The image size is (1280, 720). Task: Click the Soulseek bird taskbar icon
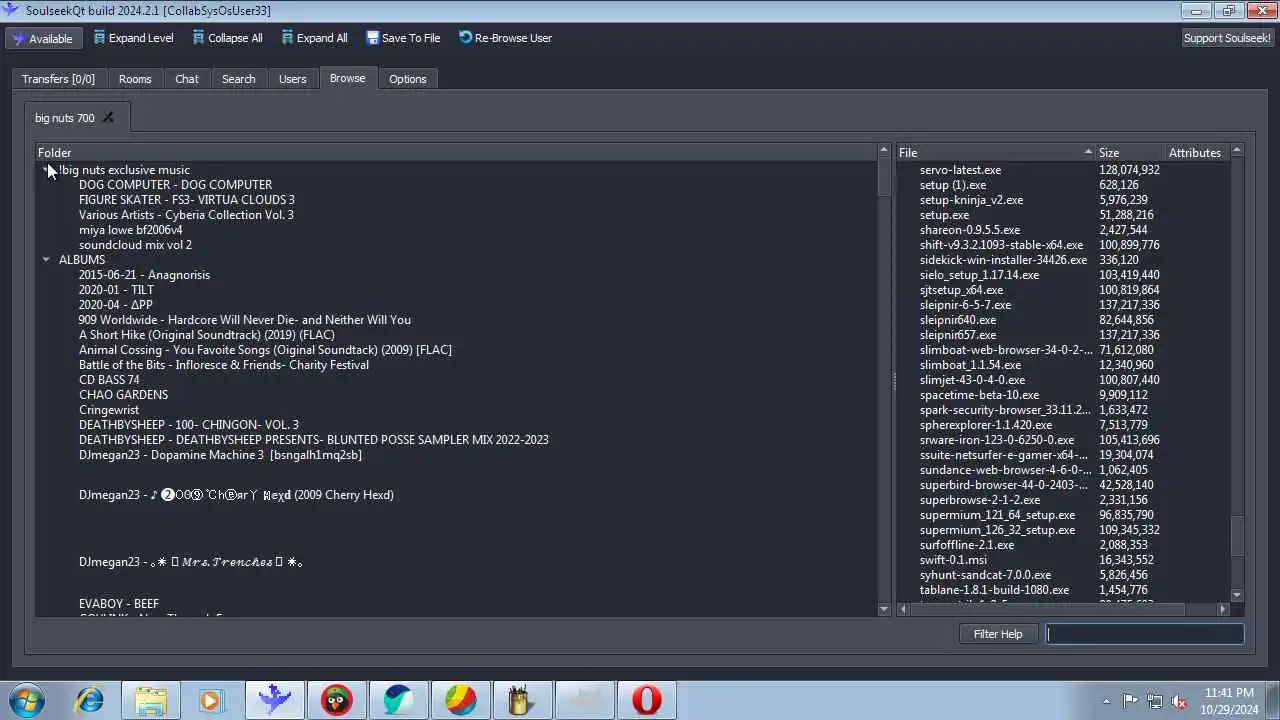click(274, 700)
